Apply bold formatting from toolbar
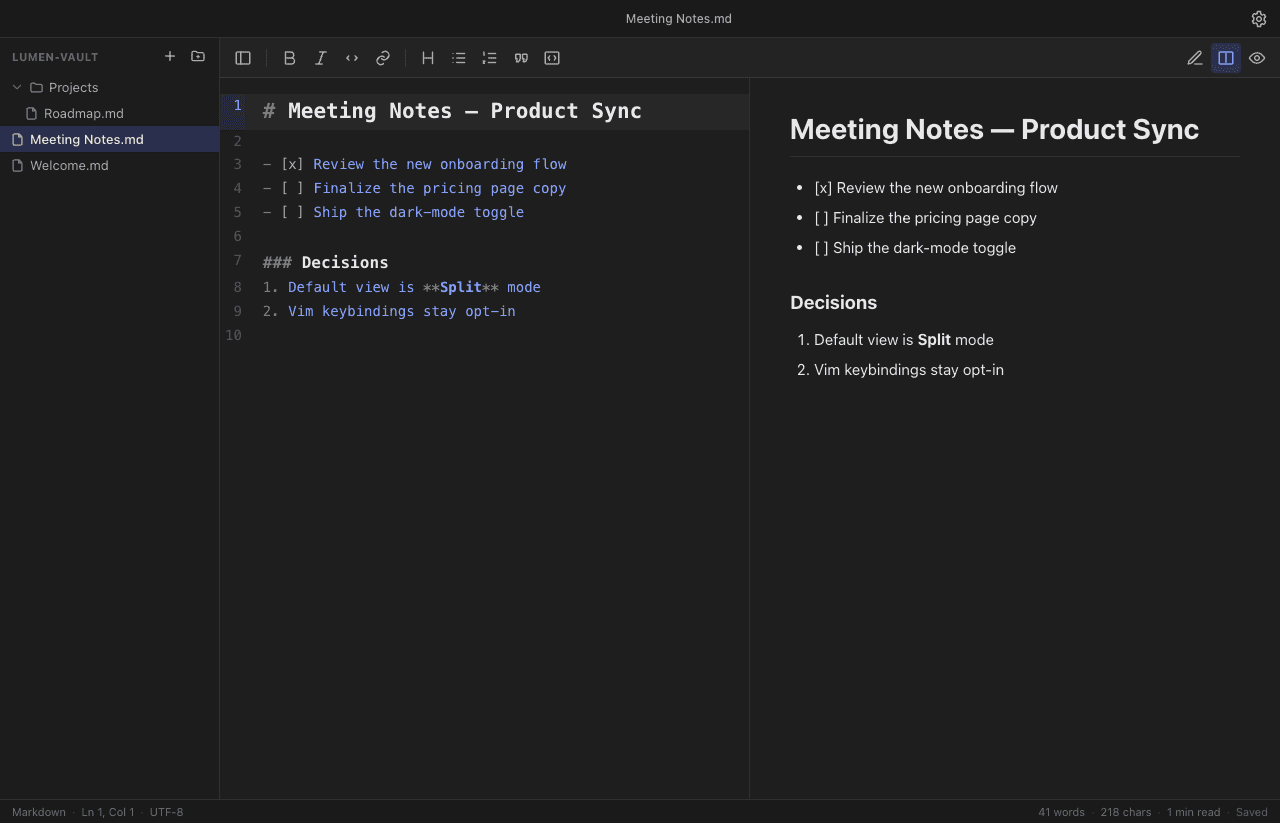The height and width of the screenshot is (823, 1280). tap(289, 58)
